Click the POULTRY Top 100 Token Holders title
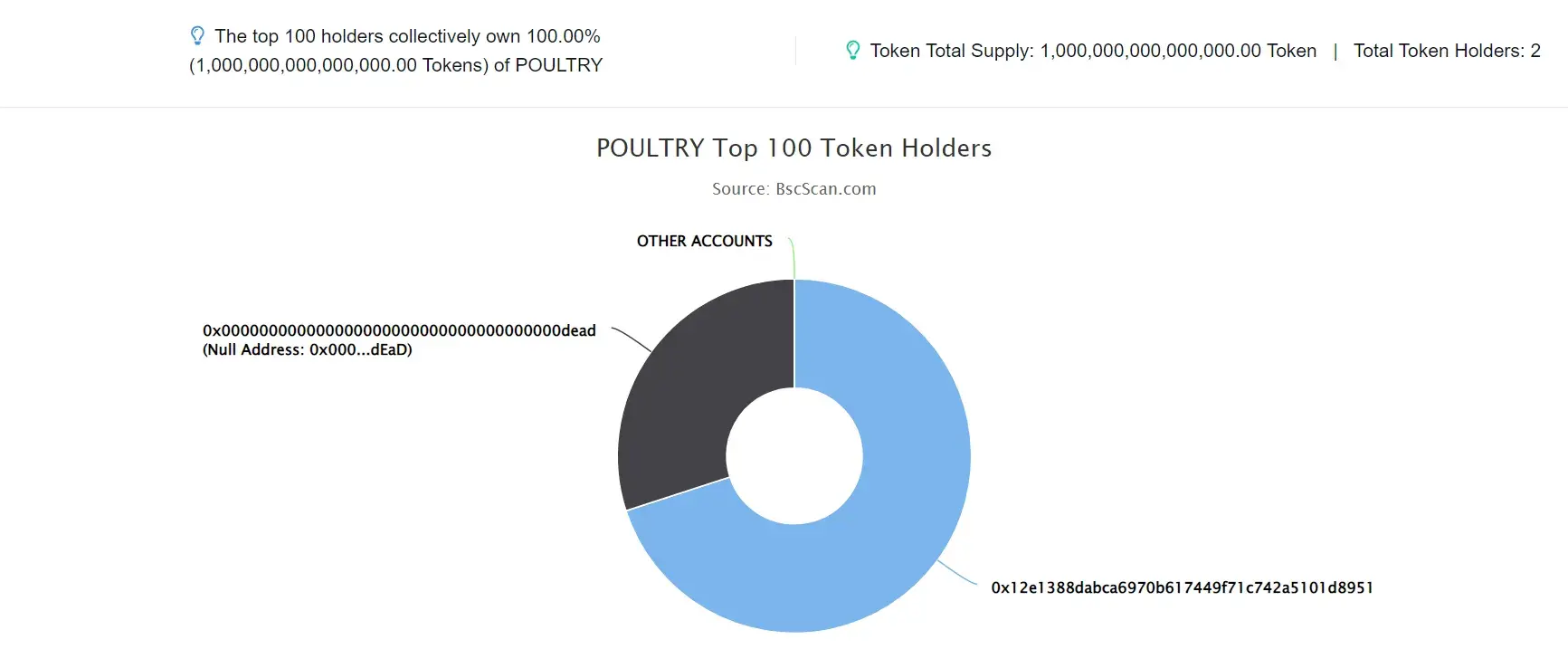 pyautogui.click(x=794, y=148)
